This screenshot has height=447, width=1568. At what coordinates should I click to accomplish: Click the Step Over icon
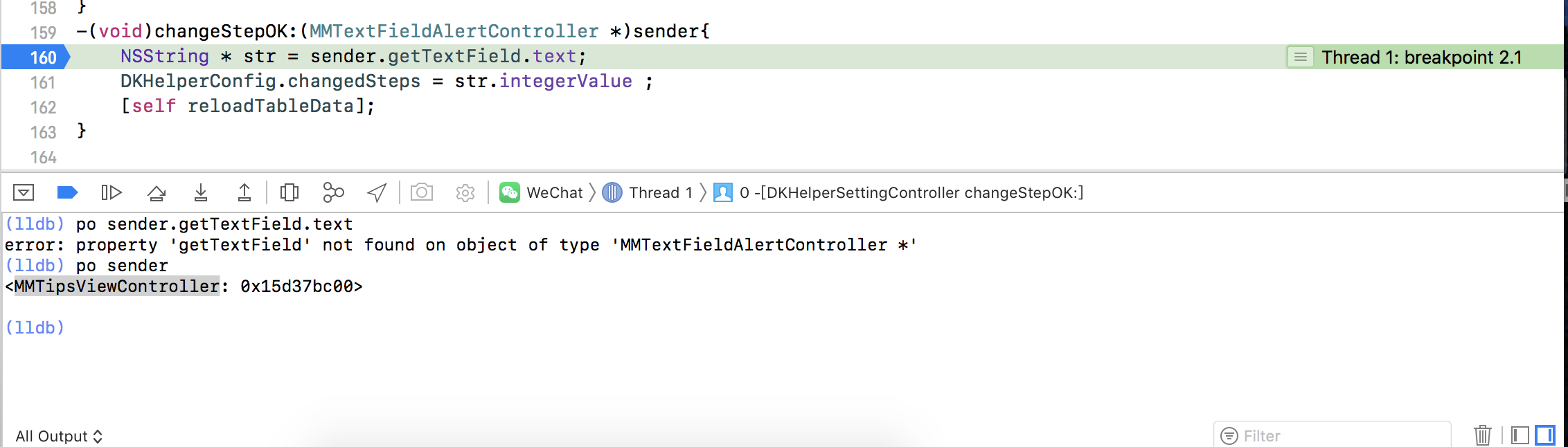click(x=156, y=192)
